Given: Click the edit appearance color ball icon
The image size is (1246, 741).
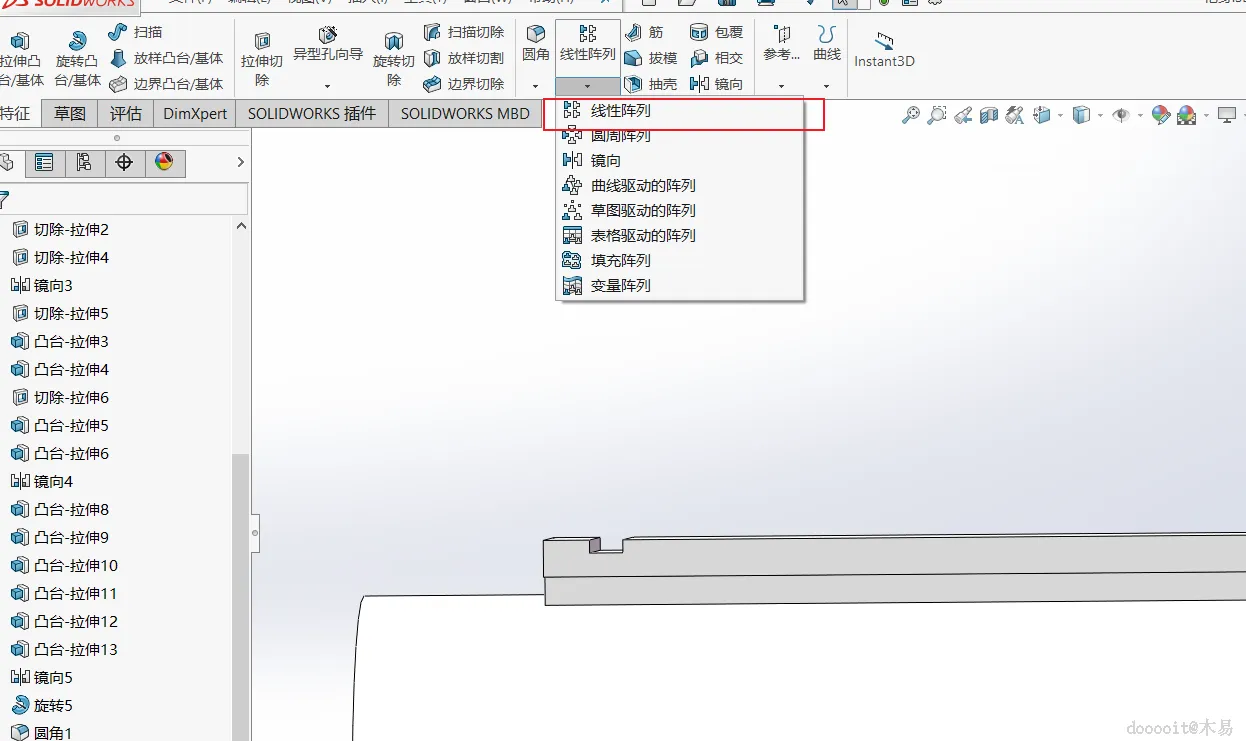Looking at the screenshot, I should click(1161, 115).
